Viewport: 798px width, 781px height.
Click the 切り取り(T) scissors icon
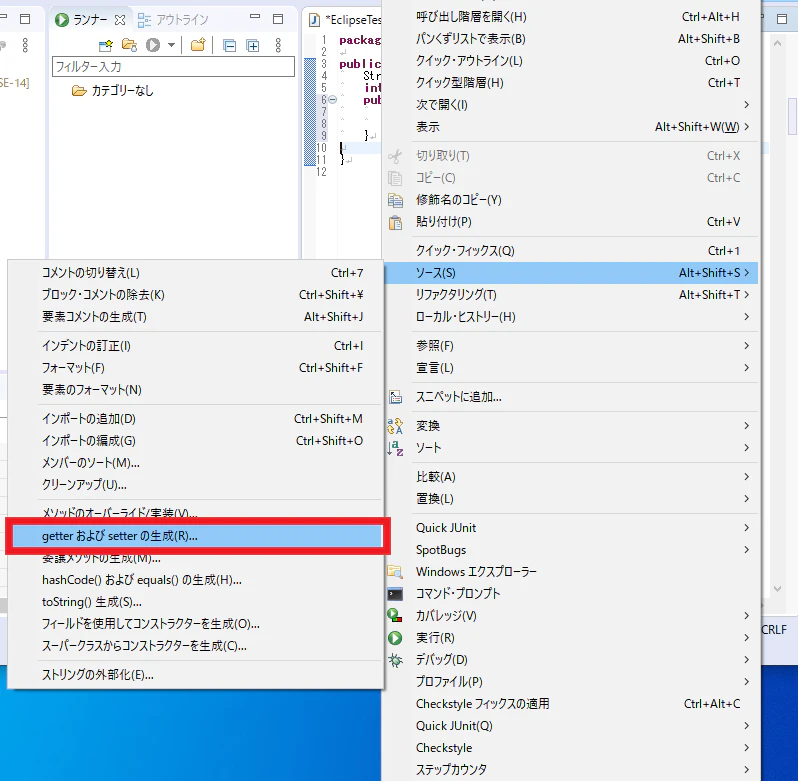(x=395, y=156)
